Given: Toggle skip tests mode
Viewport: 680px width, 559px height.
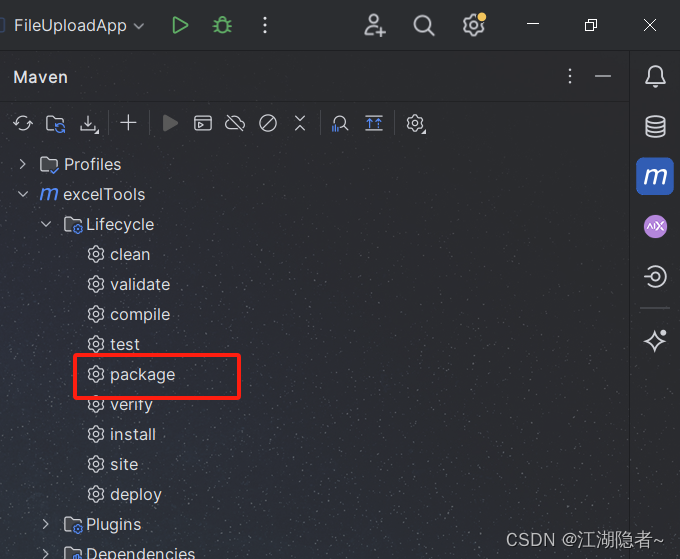Looking at the screenshot, I should (268, 124).
